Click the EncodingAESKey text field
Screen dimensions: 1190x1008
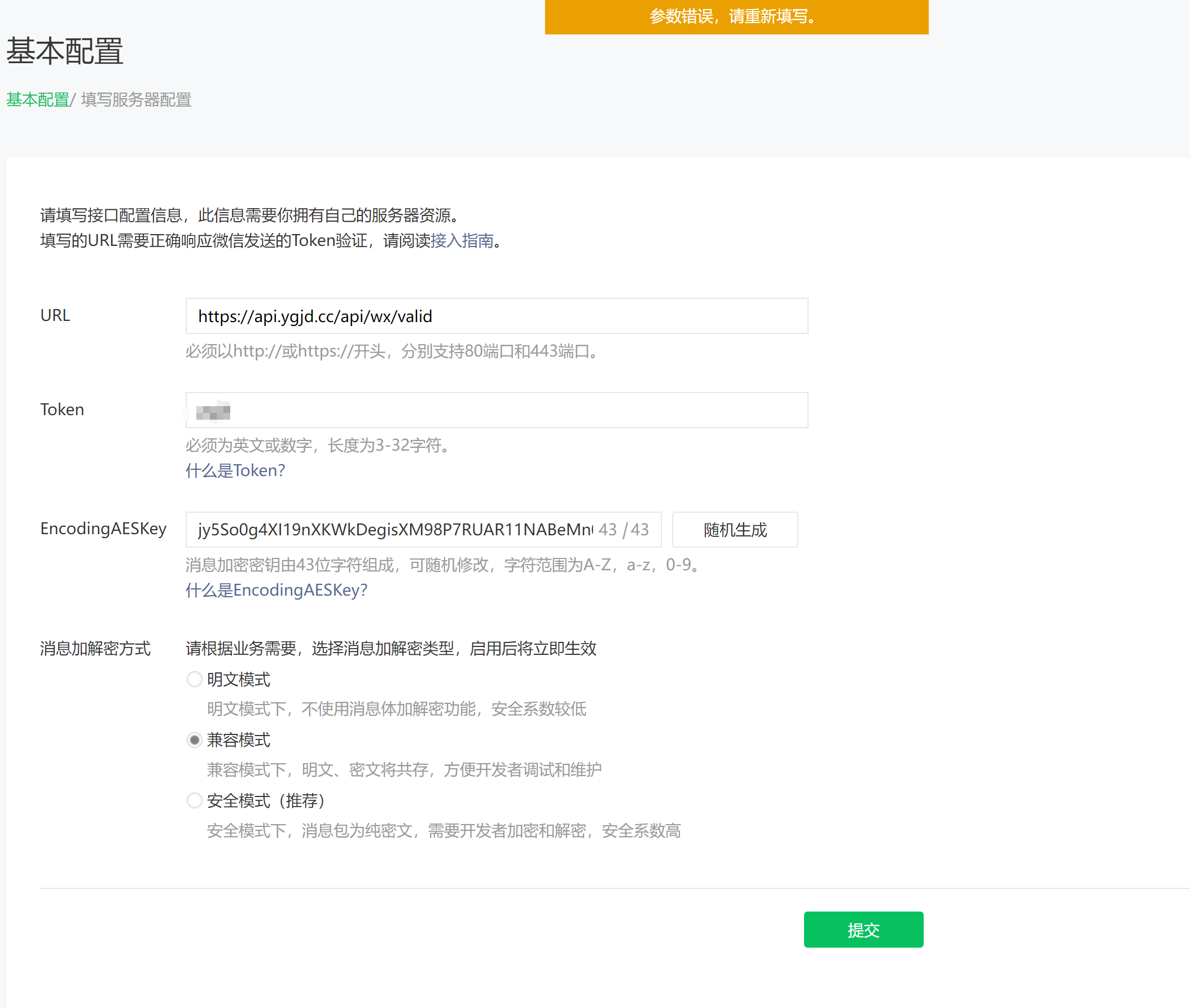[x=394, y=530]
